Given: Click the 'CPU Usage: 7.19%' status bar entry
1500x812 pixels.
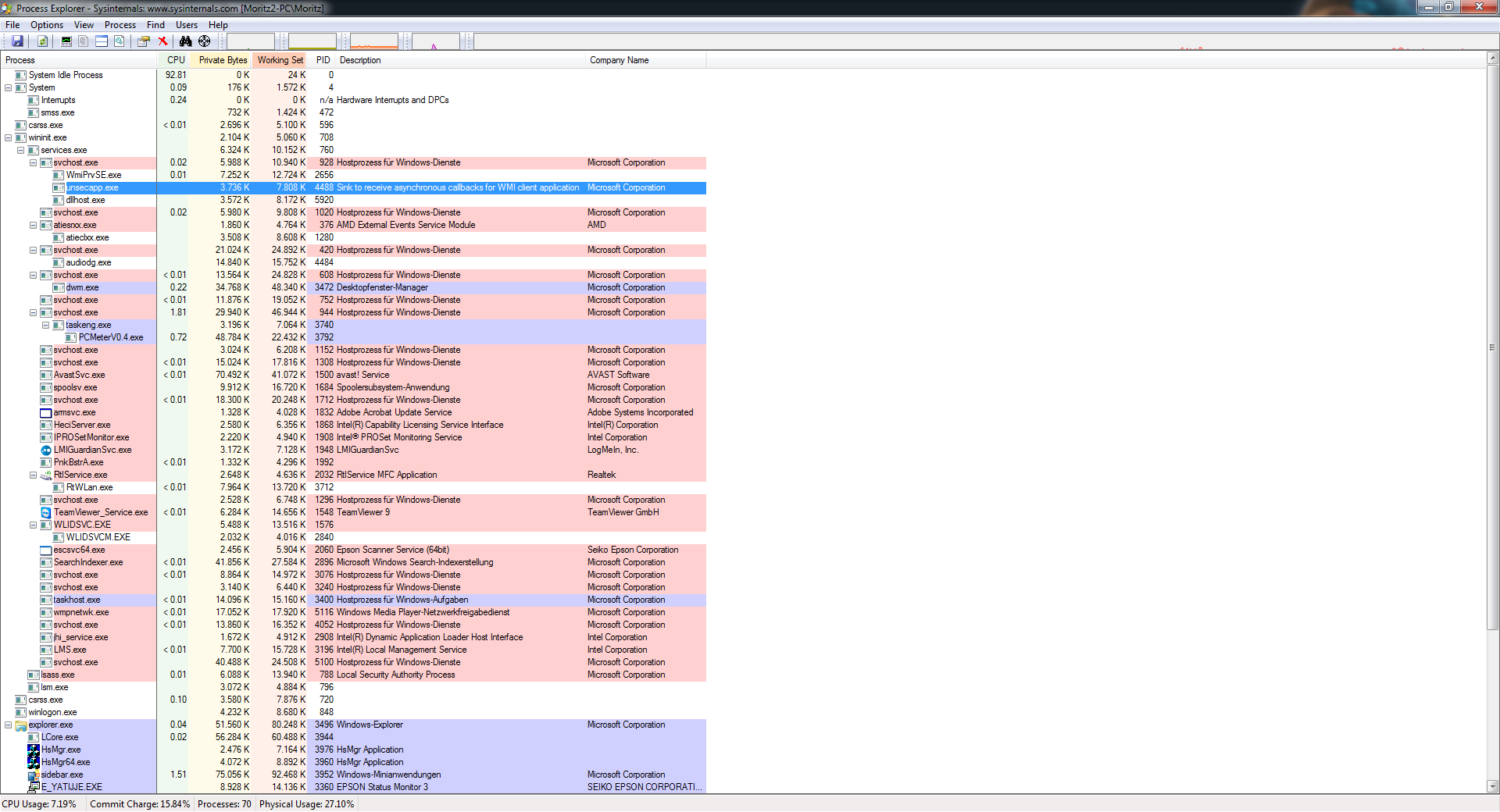Looking at the screenshot, I should pos(39,804).
